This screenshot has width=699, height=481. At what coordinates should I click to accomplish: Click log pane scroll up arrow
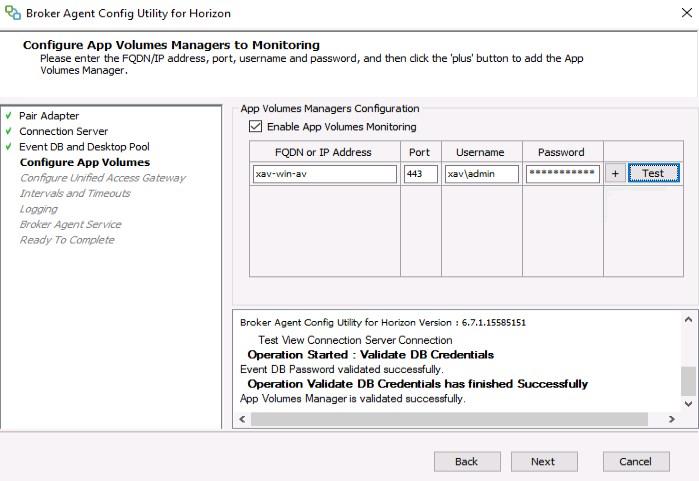pos(688,320)
